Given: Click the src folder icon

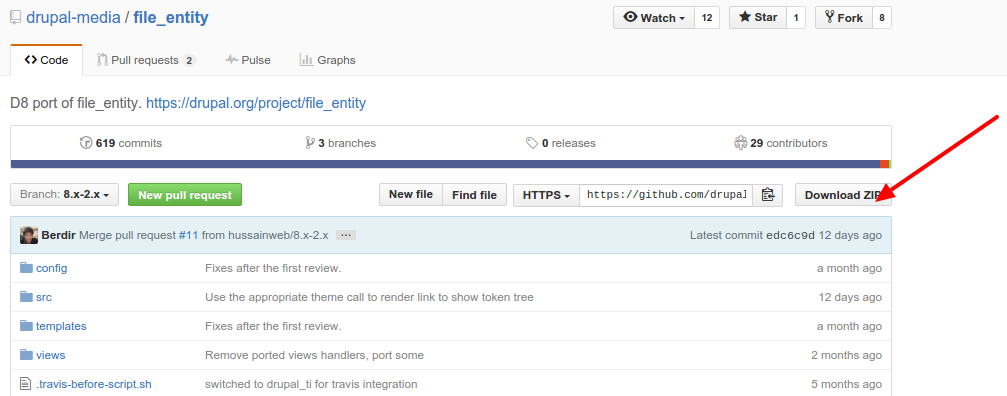Looking at the screenshot, I should coord(26,297).
